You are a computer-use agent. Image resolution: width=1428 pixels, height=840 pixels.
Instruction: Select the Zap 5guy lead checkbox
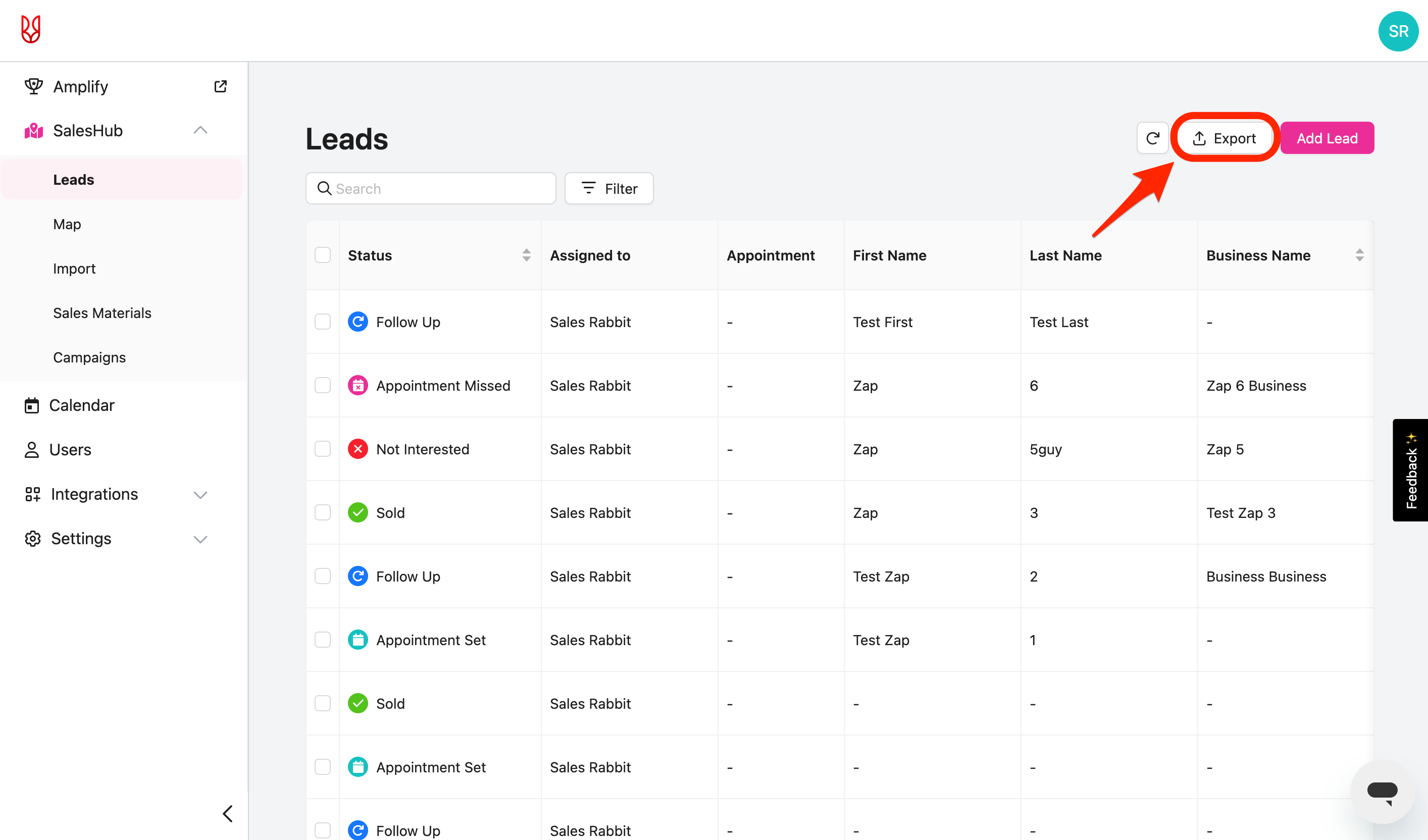pyautogui.click(x=323, y=449)
